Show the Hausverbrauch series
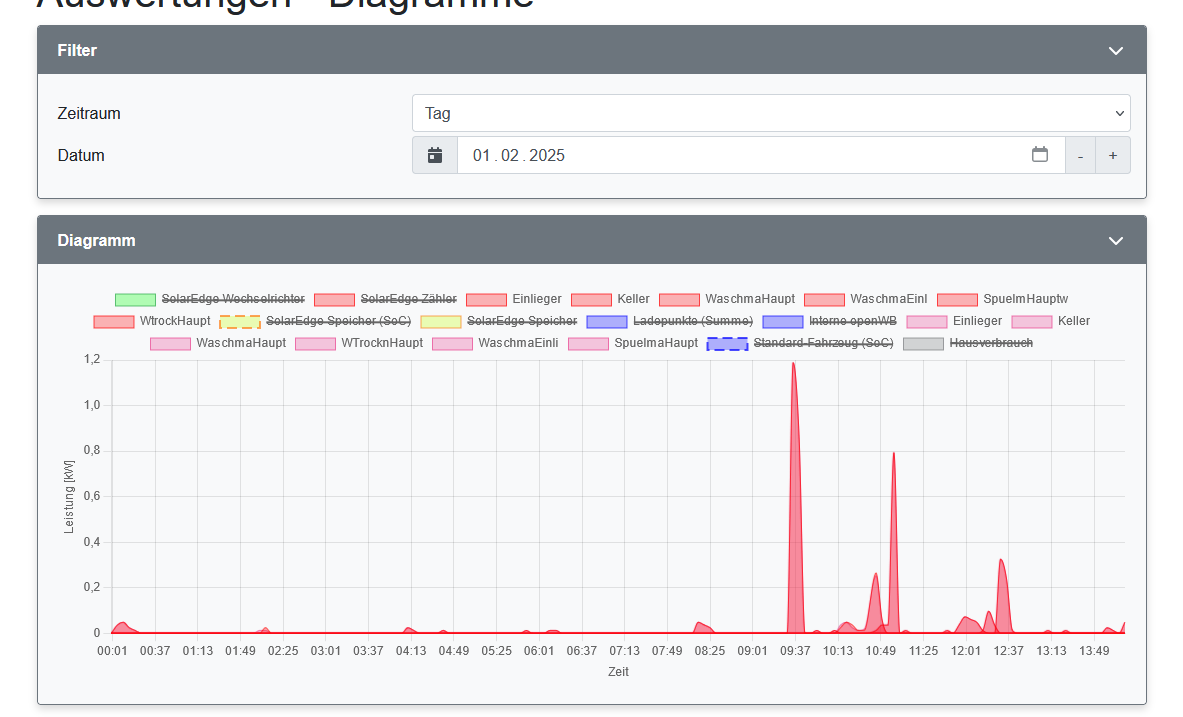Image resolution: width=1183 pixels, height=717 pixels. pyautogui.click(x=995, y=343)
